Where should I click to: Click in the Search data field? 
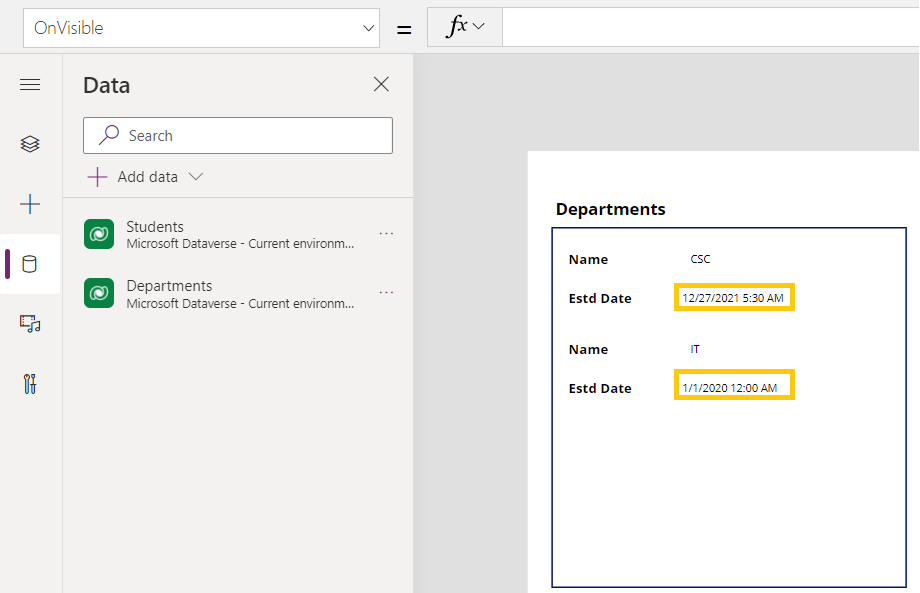[250, 136]
